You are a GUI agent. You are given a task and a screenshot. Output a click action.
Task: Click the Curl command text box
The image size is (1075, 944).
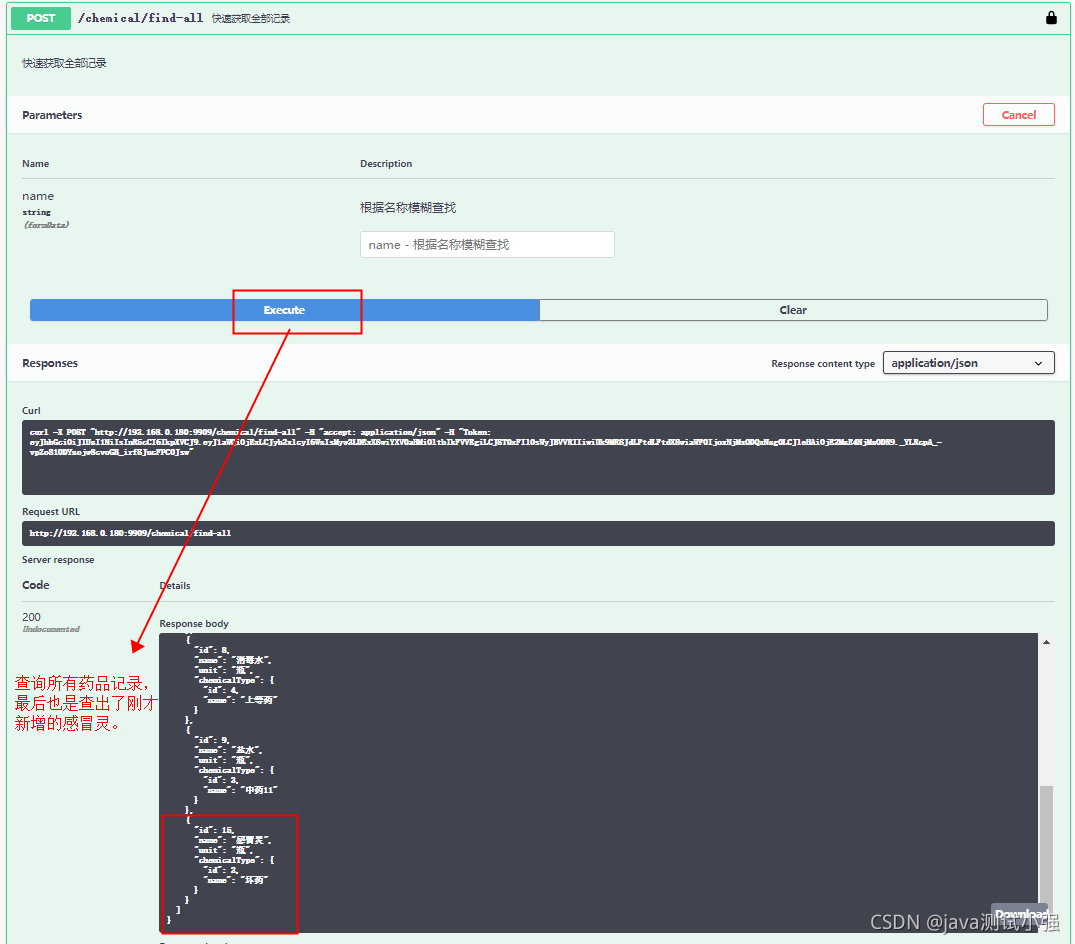538,457
